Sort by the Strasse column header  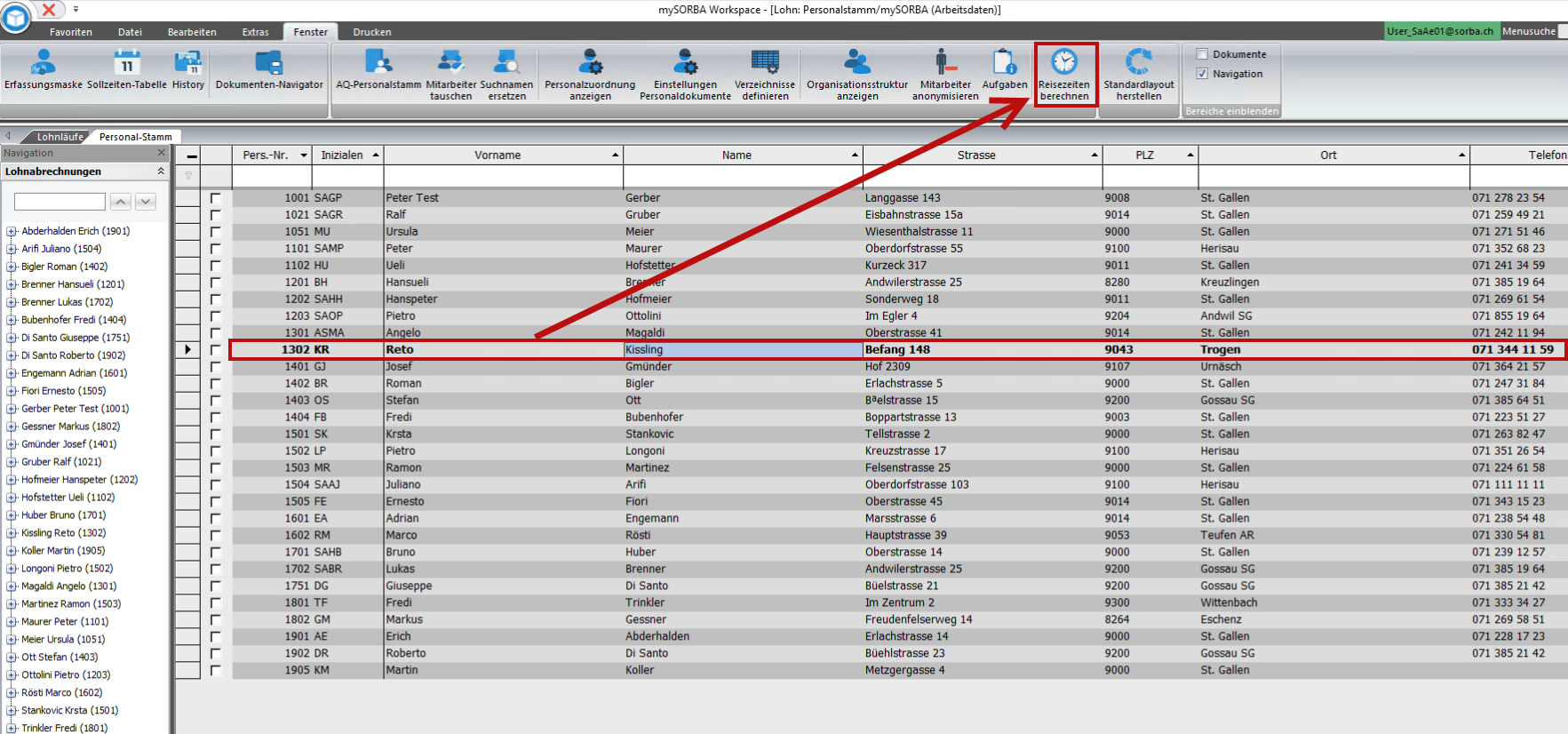click(x=983, y=156)
